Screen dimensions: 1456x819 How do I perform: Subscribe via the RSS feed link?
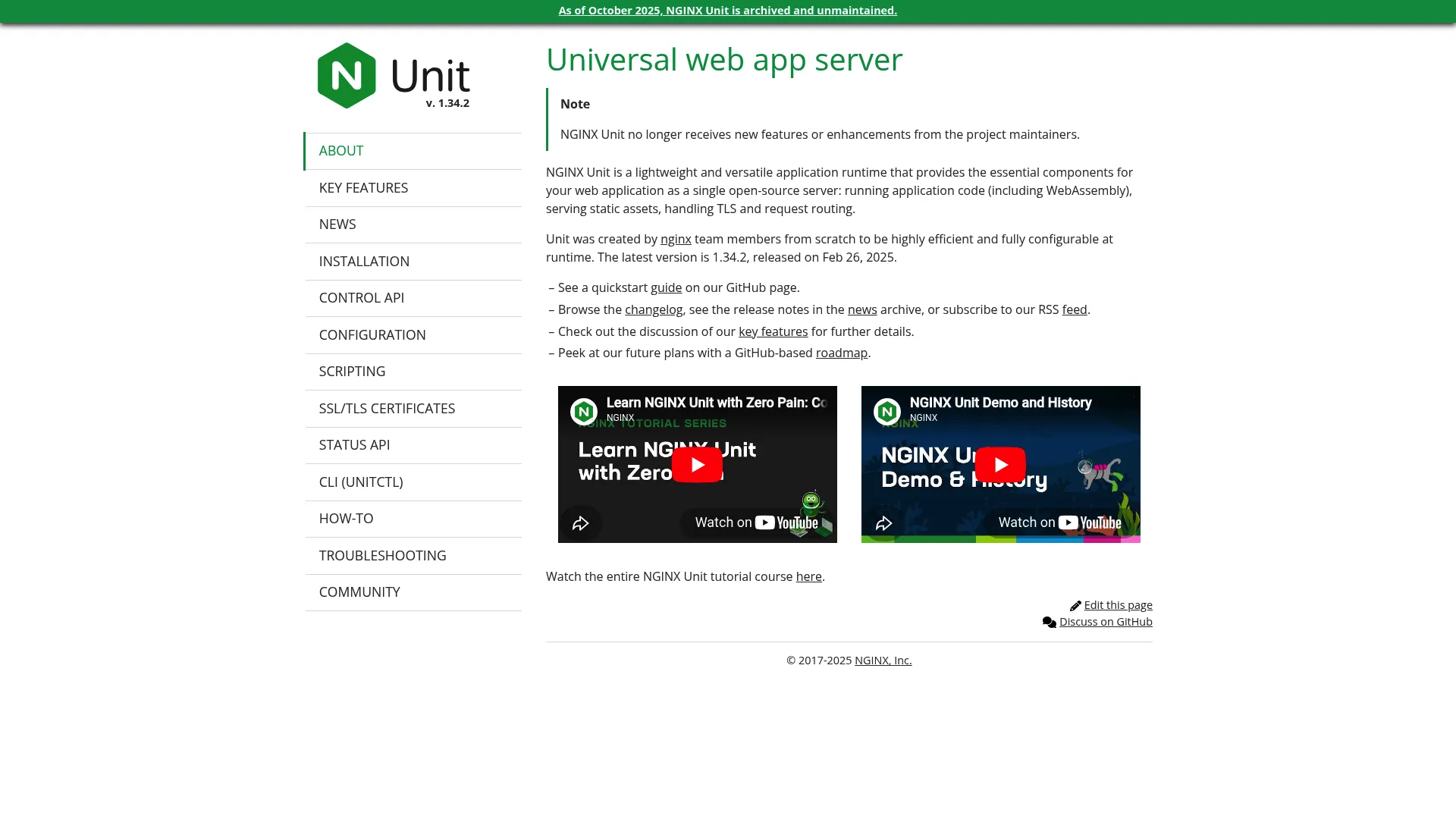[1075, 310]
